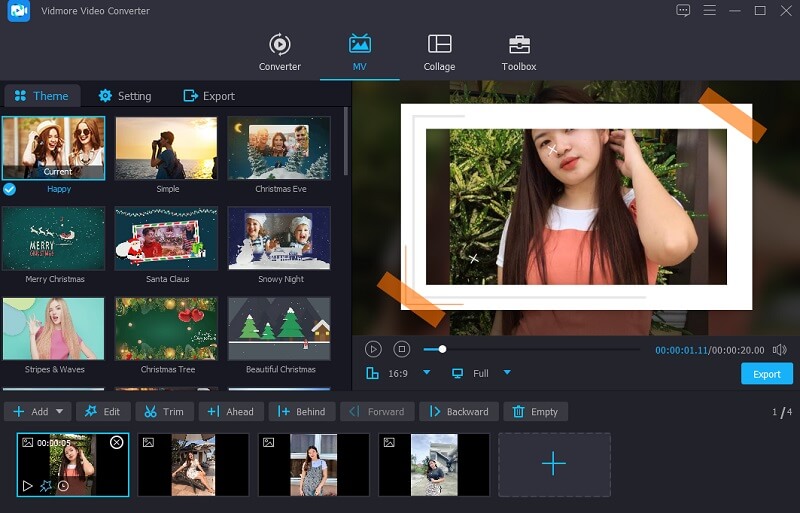This screenshot has width=800, height=513.
Task: Switch to the Export tab
Action: 208,96
